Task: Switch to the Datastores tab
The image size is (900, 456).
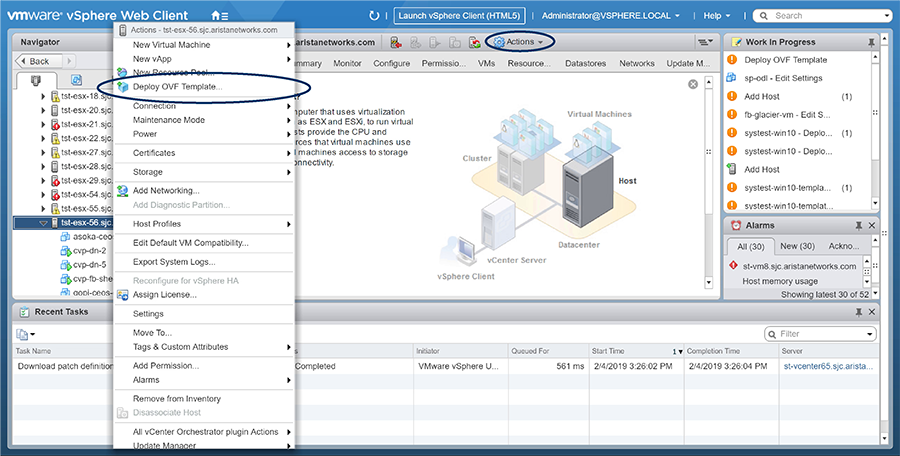Action: click(x=585, y=63)
